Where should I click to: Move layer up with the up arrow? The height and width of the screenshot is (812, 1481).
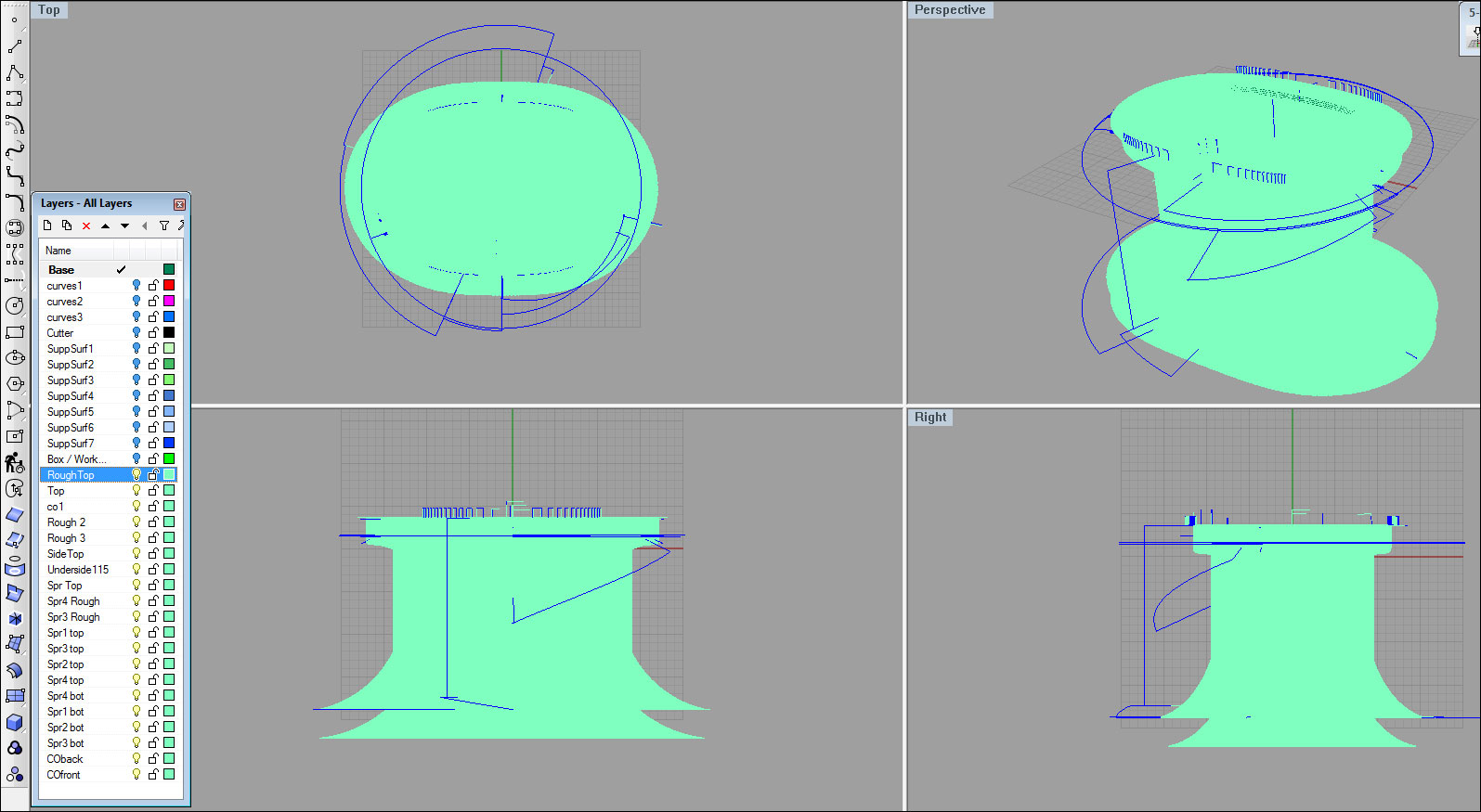point(105,226)
